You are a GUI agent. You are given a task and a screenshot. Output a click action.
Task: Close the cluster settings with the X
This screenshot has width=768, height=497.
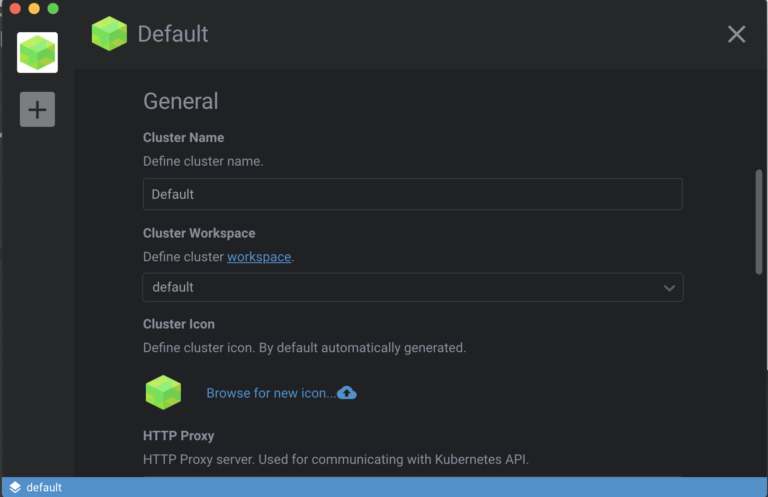click(736, 34)
